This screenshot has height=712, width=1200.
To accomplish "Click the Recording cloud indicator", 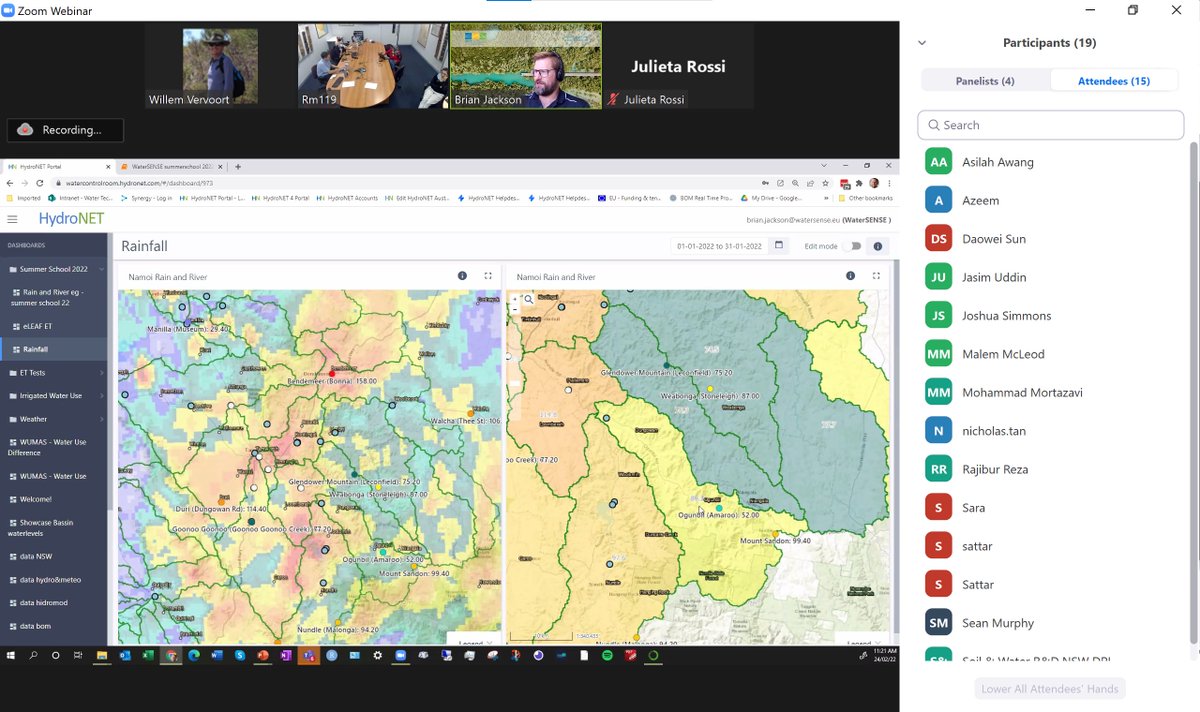I will (x=26, y=130).
